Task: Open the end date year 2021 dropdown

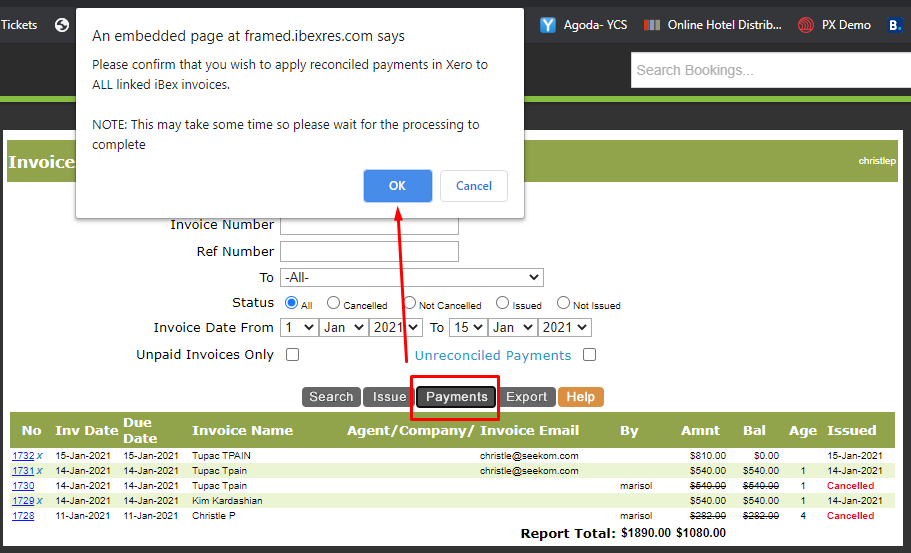Action: (x=564, y=327)
